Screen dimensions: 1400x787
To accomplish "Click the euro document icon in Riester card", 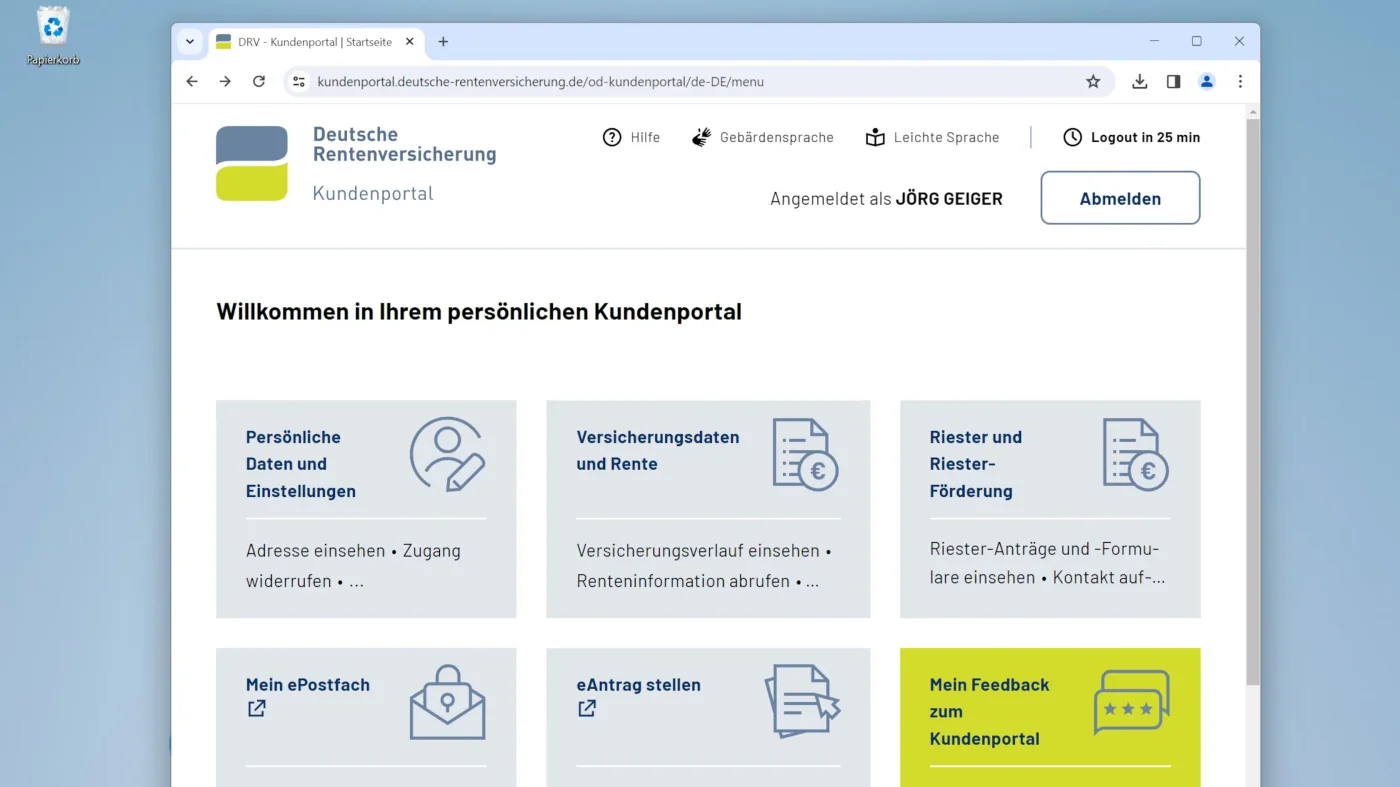I will click(1135, 454).
